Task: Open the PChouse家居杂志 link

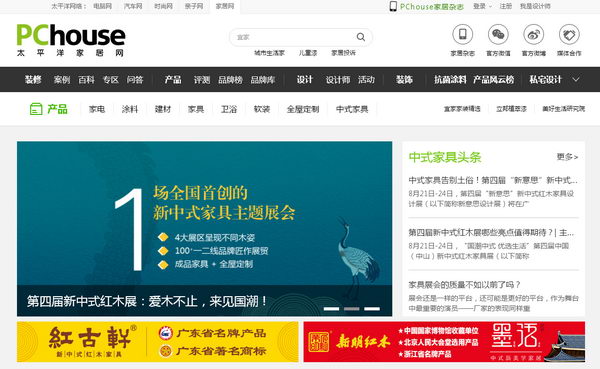Action: tap(432, 7)
